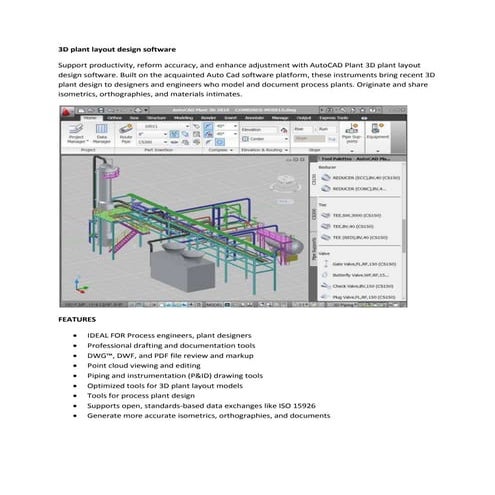Screen dimensions: 495x495
Task: Select the eccentric REDUCER (ECC) palette item
Action: click(360, 178)
